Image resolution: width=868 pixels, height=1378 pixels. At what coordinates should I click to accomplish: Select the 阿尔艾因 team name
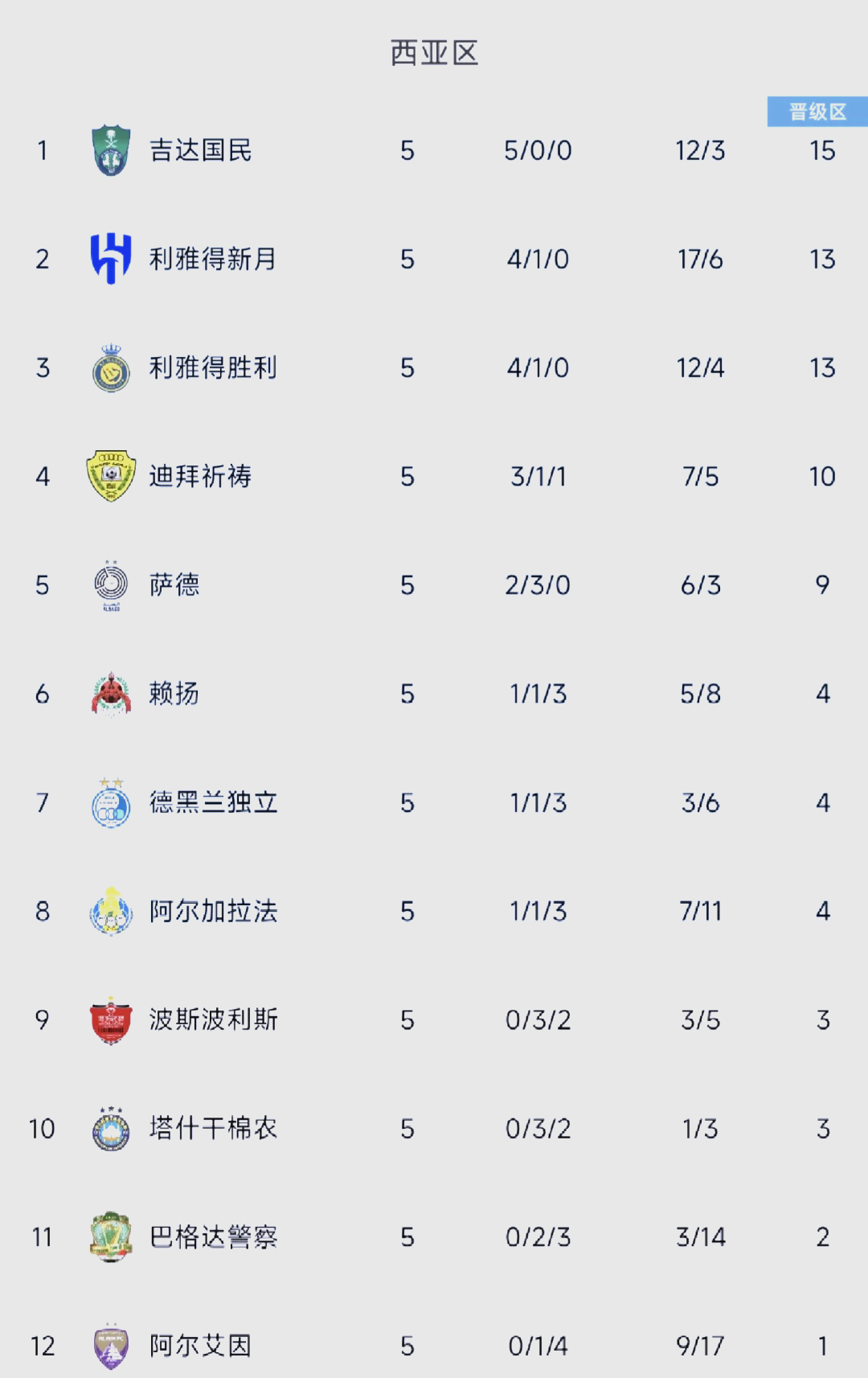(201, 1346)
